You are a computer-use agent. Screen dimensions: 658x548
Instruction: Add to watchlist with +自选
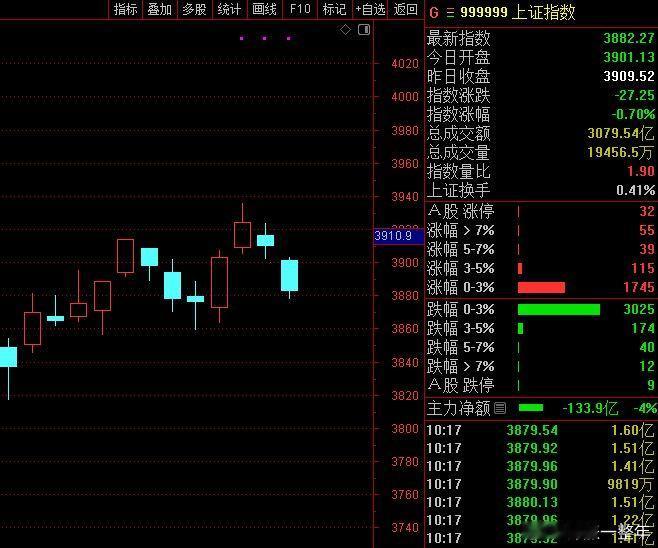371,9
